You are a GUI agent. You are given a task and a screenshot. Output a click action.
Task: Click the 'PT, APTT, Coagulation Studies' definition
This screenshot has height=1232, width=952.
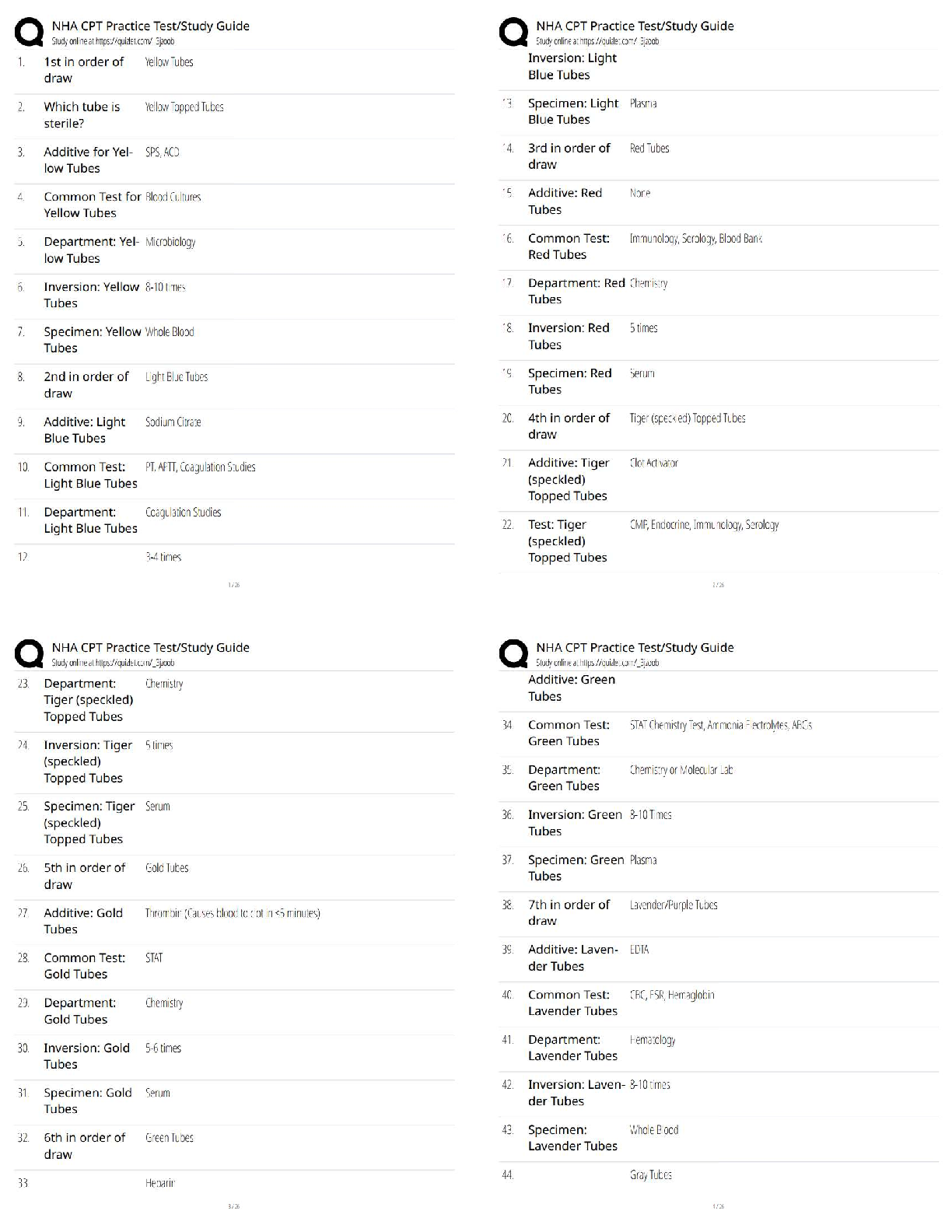click(201, 467)
